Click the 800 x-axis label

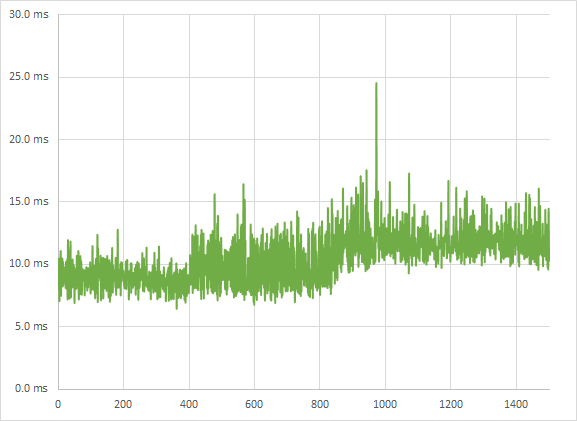[319, 404]
